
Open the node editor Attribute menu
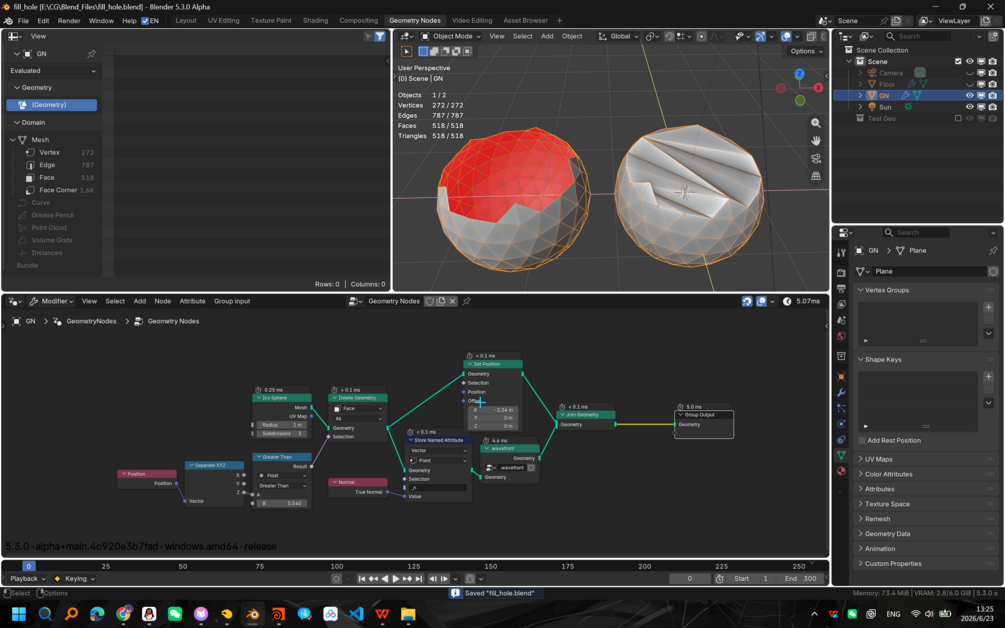192,301
